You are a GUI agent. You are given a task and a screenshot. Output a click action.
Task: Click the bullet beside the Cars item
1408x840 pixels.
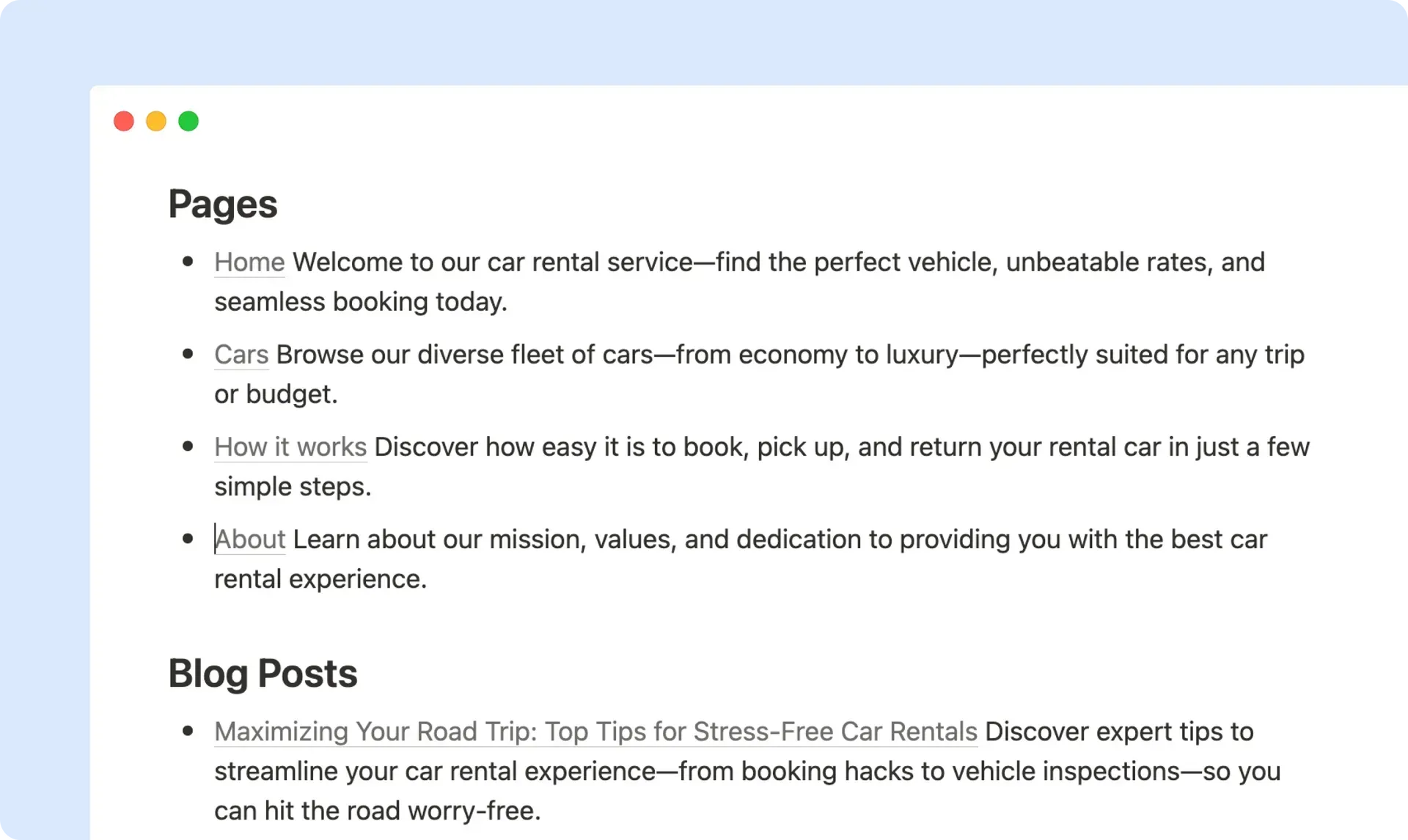(188, 354)
